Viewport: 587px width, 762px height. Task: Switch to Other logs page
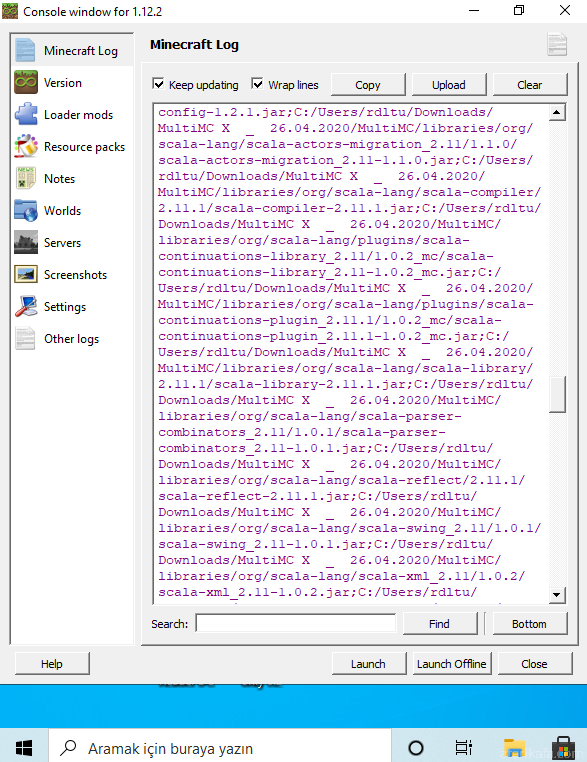coord(72,339)
